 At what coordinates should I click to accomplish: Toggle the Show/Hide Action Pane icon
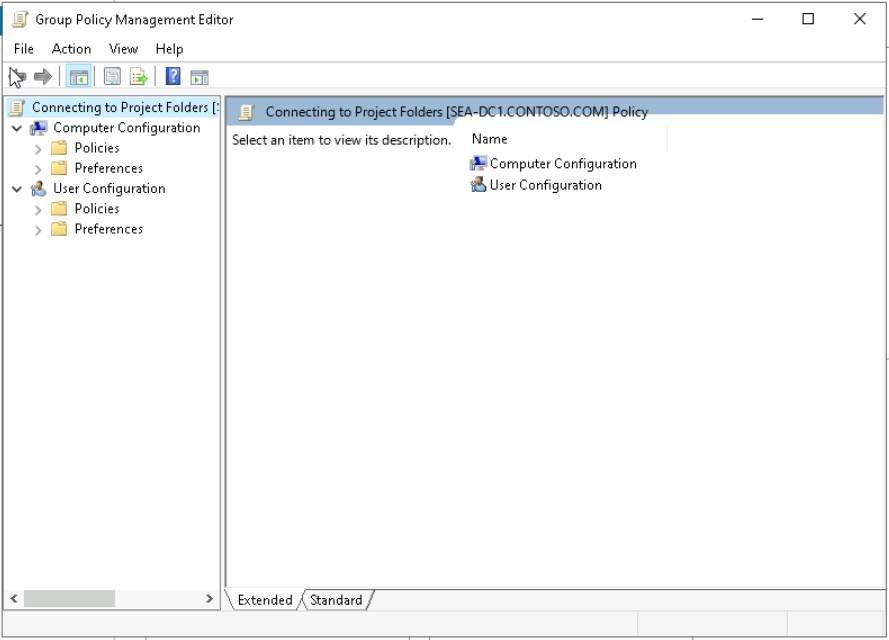200,77
